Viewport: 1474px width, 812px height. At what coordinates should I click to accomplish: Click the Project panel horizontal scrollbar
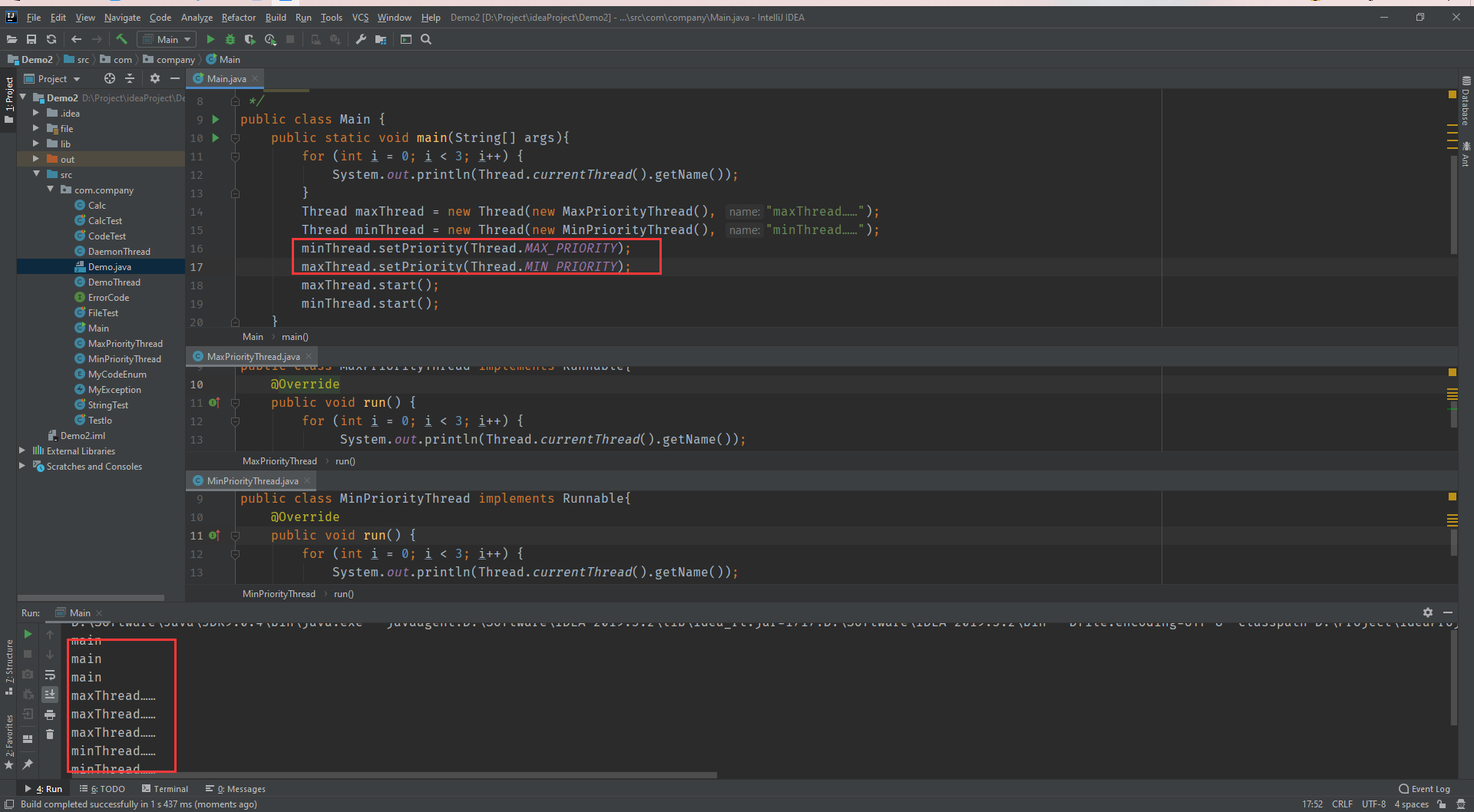point(91,597)
